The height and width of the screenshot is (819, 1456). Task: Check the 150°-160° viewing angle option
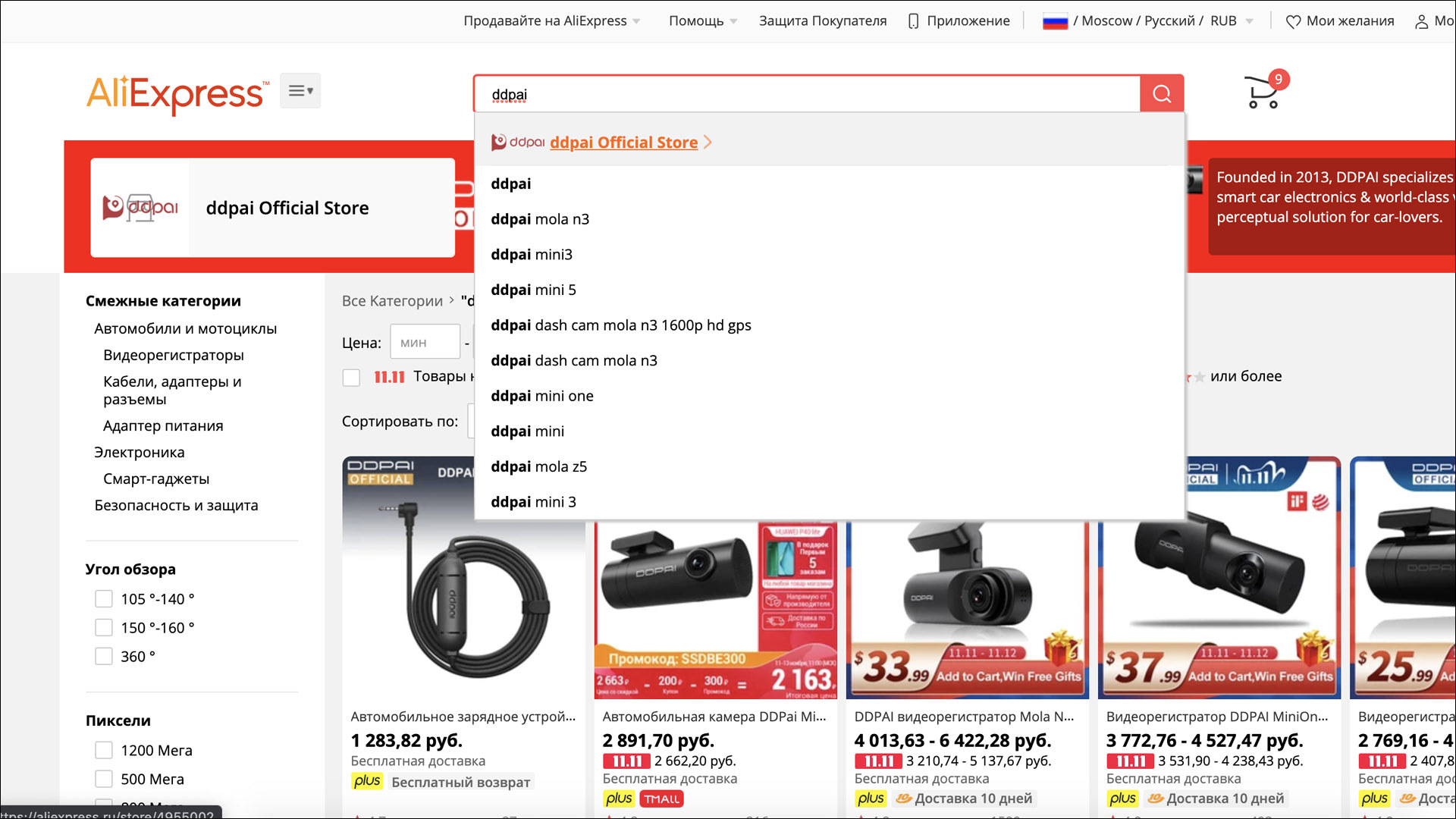point(104,628)
